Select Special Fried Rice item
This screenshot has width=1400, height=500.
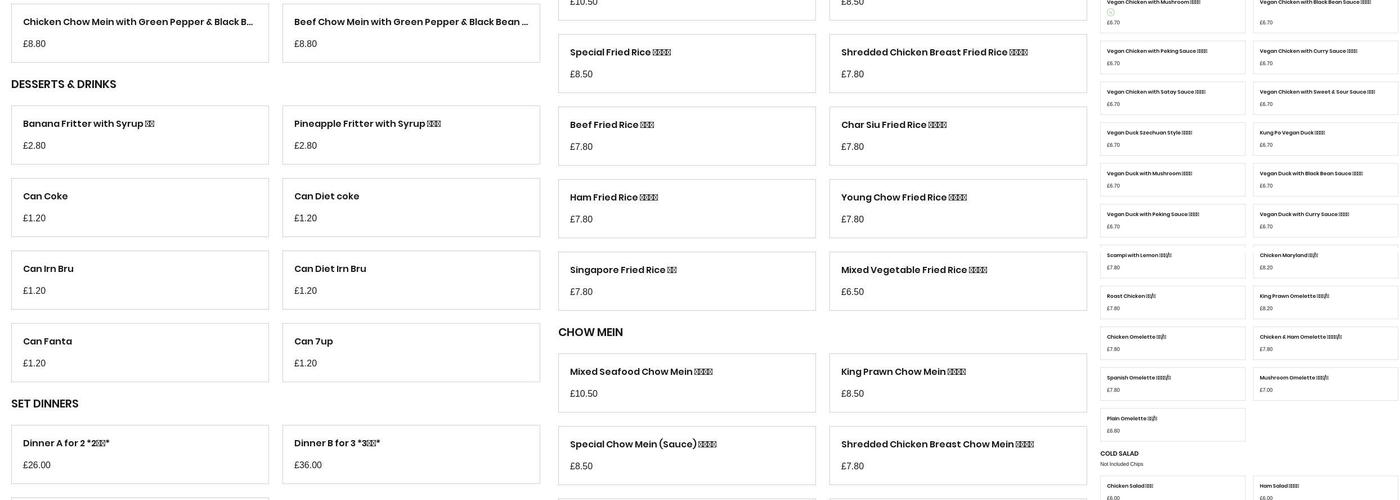click(687, 63)
